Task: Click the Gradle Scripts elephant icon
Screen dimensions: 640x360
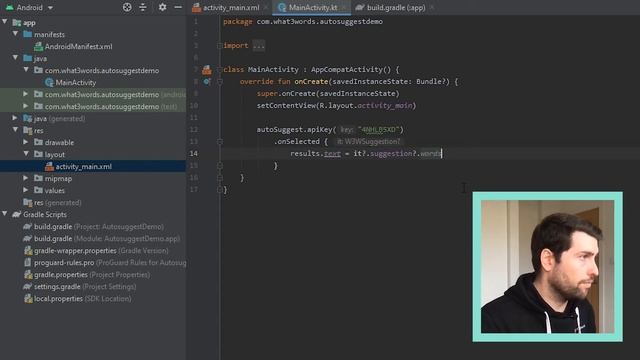Action: tap(16, 214)
